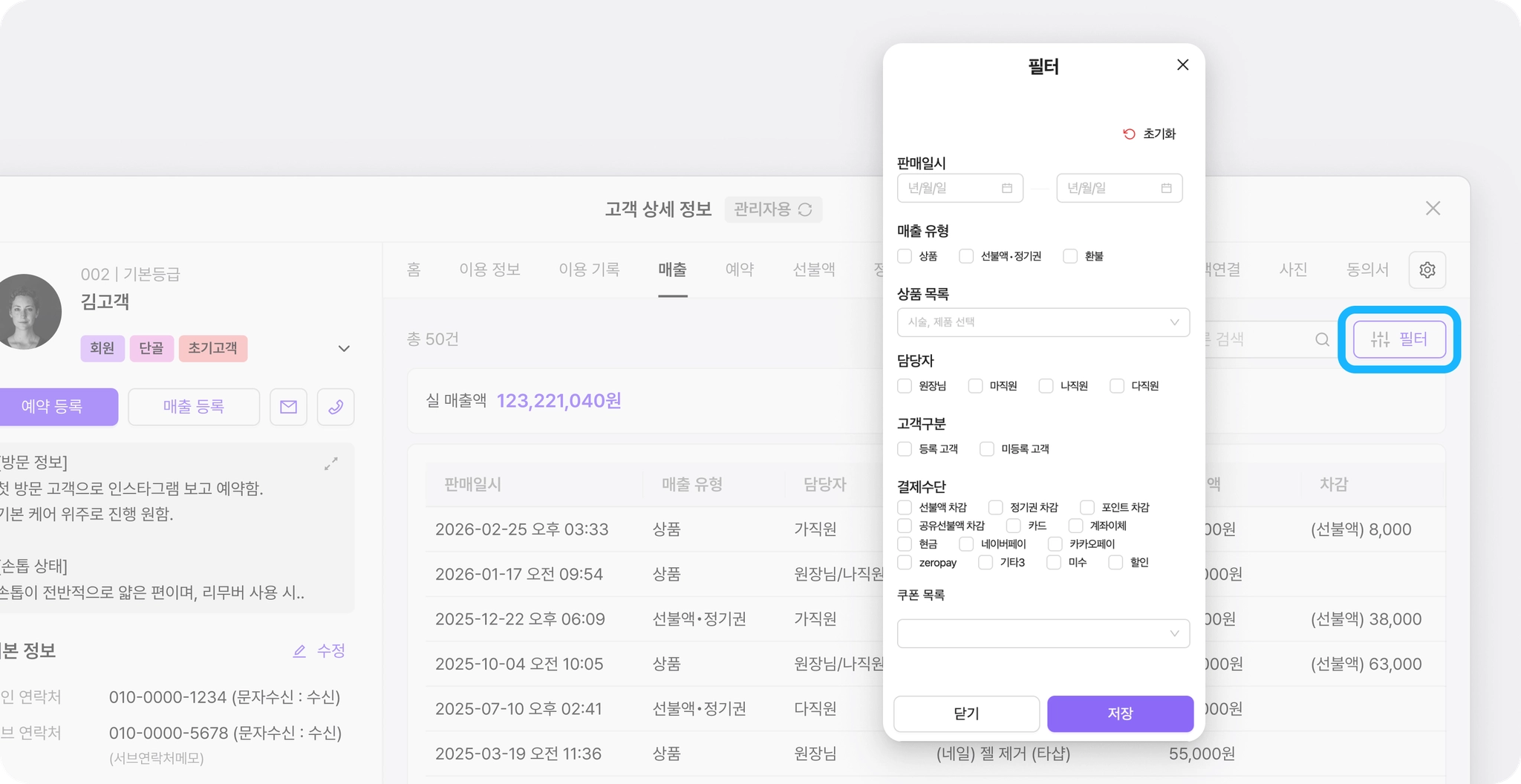The image size is (1521, 784).
Task: Check the 현금 checkbox
Action: click(905, 544)
